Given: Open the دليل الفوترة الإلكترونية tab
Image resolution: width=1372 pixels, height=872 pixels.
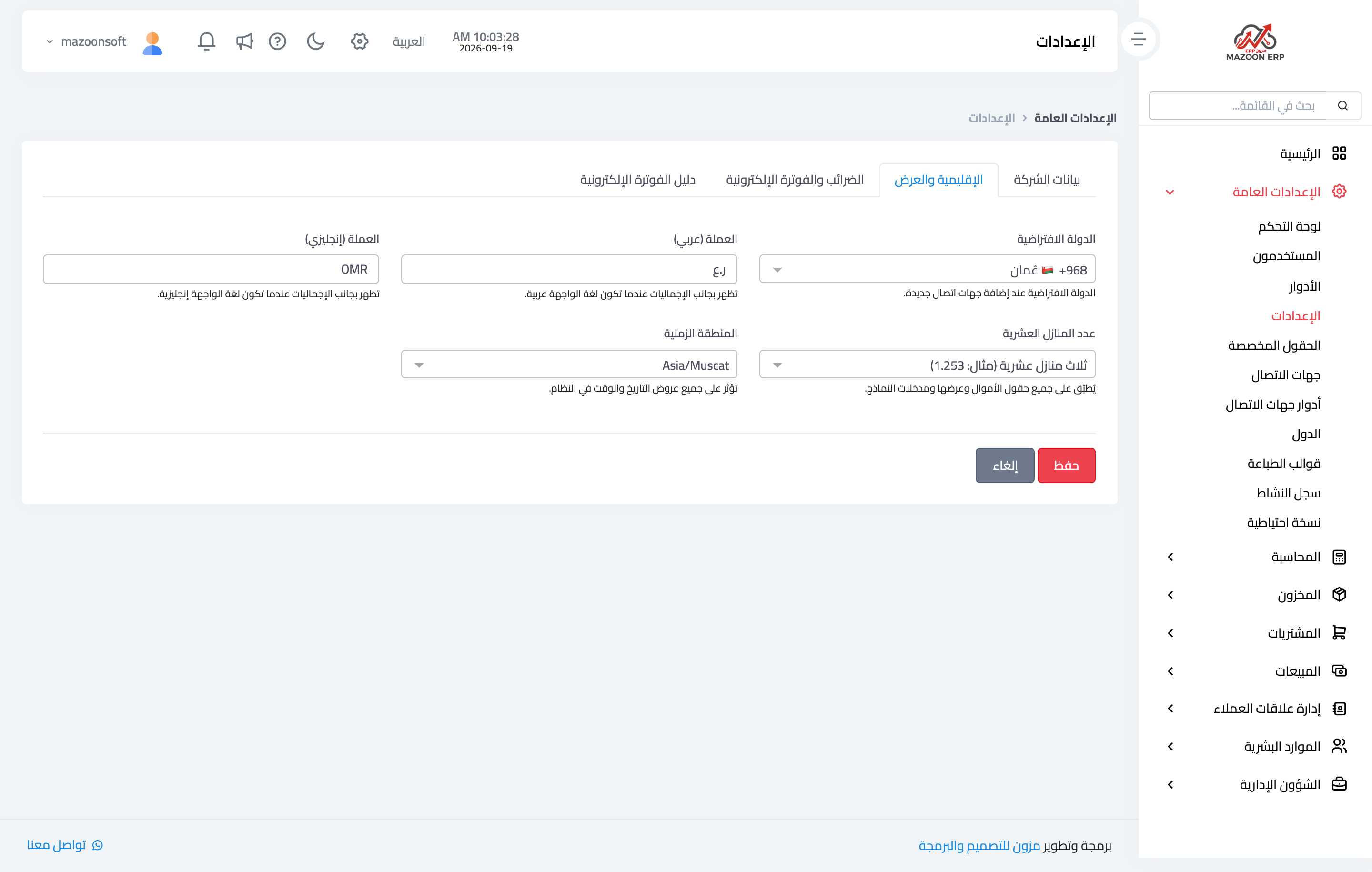Looking at the screenshot, I should [637, 180].
